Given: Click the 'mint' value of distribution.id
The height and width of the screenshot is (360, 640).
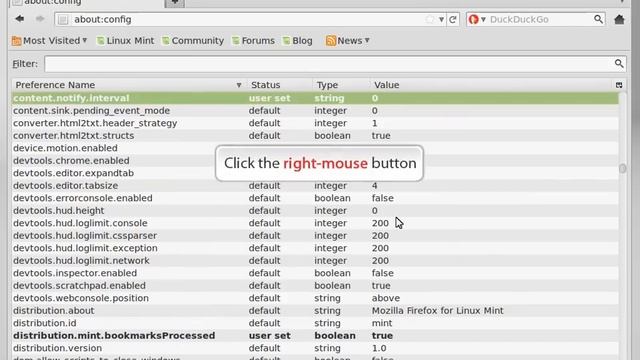Looking at the screenshot, I should pyautogui.click(x=382, y=323).
